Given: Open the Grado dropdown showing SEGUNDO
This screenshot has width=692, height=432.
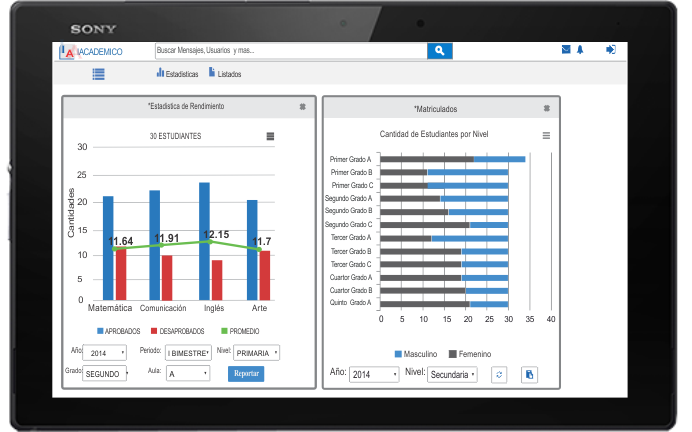Looking at the screenshot, I should 106,374.
